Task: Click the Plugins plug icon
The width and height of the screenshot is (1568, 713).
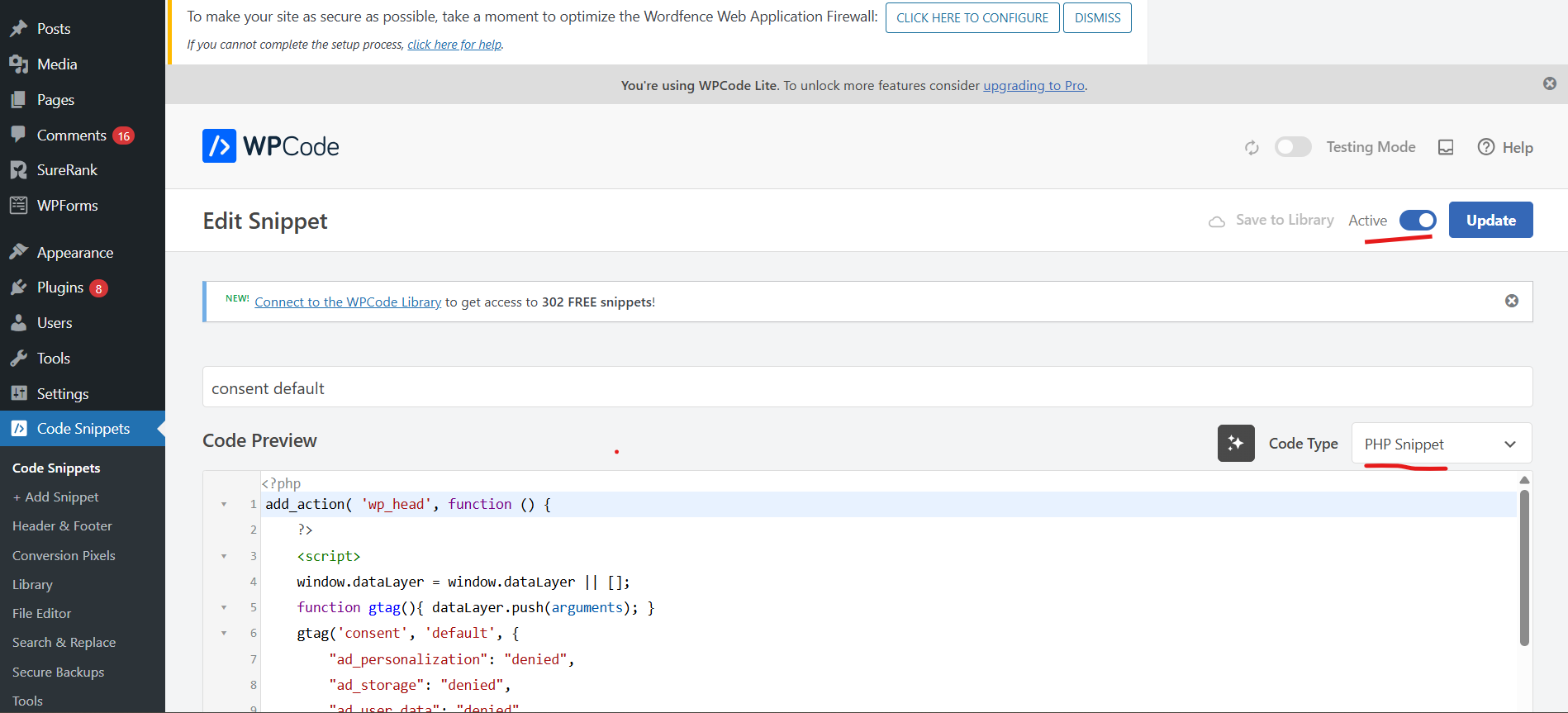Action: pos(19,288)
